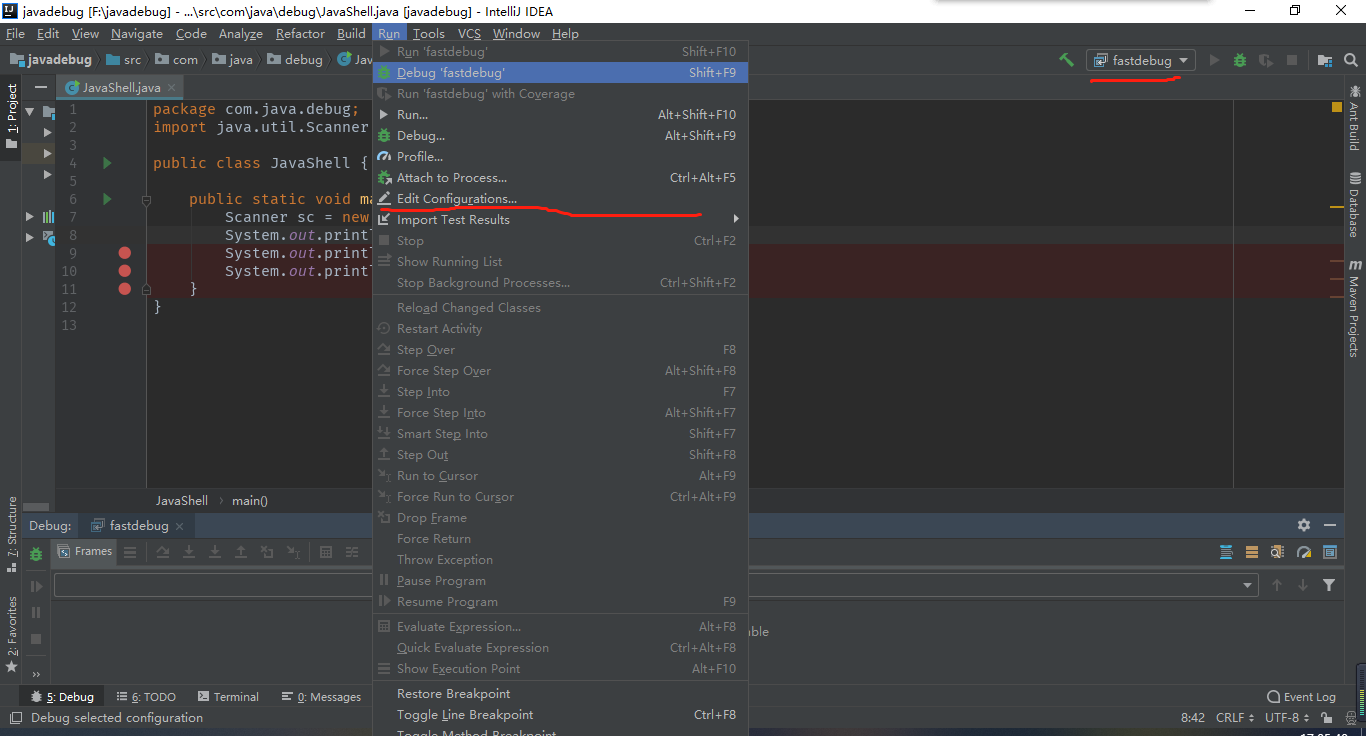Toggle the 2: Favorites tool window
Viewport: 1366px width, 736px height.
point(12,634)
